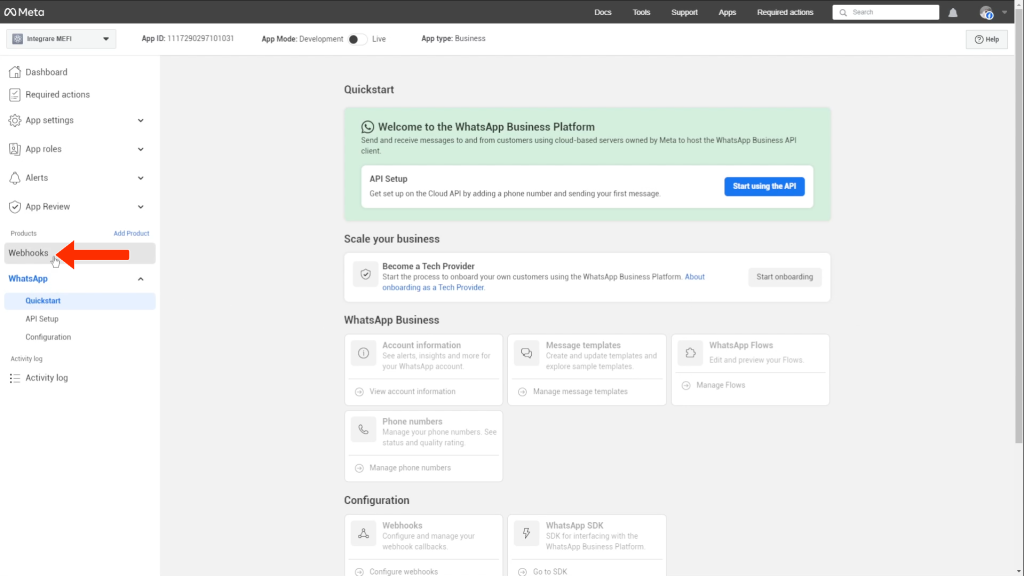Click the Meta logo
Viewport: 1024px width, 576px height.
pyautogui.click(x=24, y=12)
